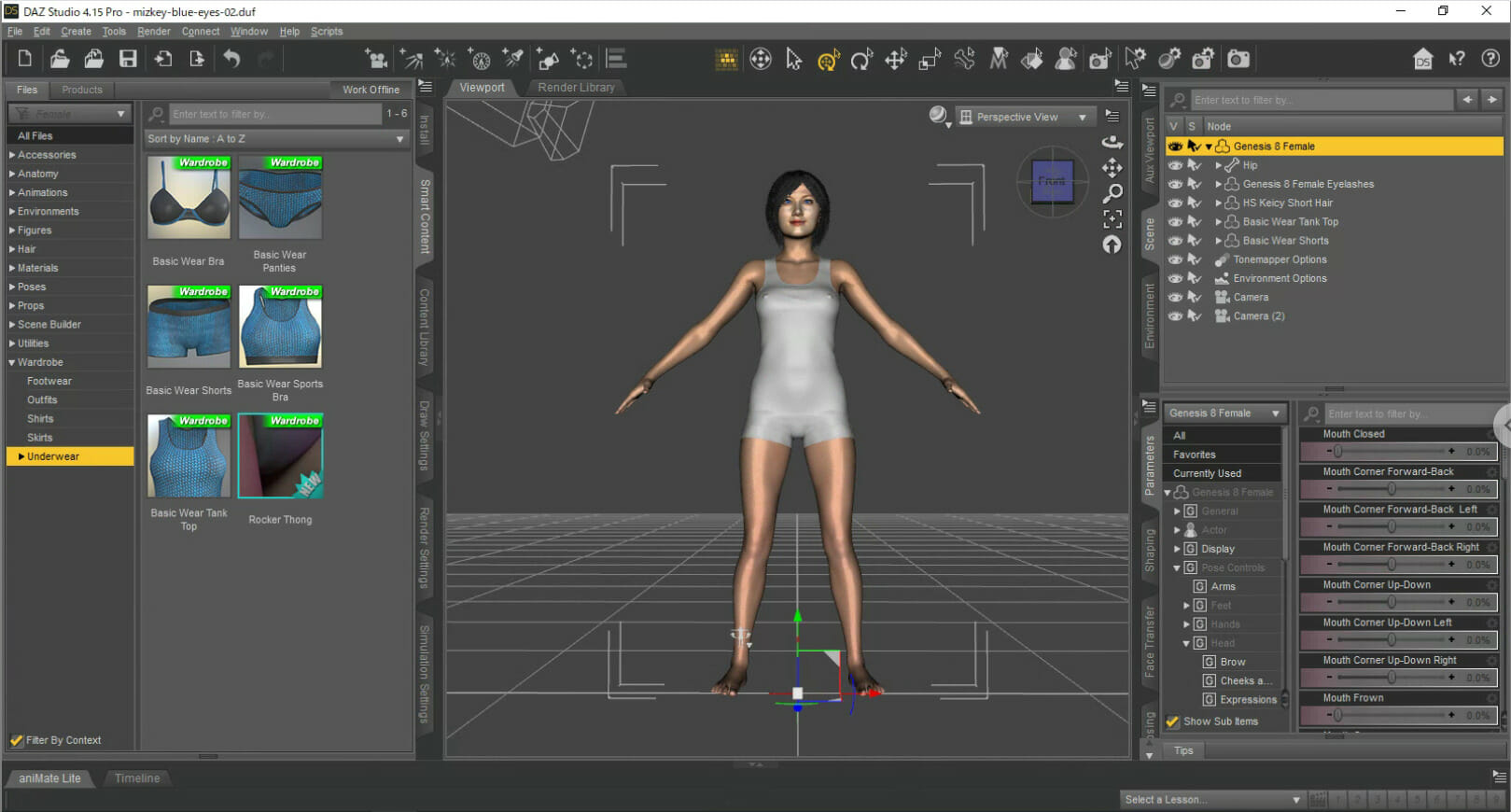
Task: Adjust the Mouth Frown slider
Action: pos(1399,715)
